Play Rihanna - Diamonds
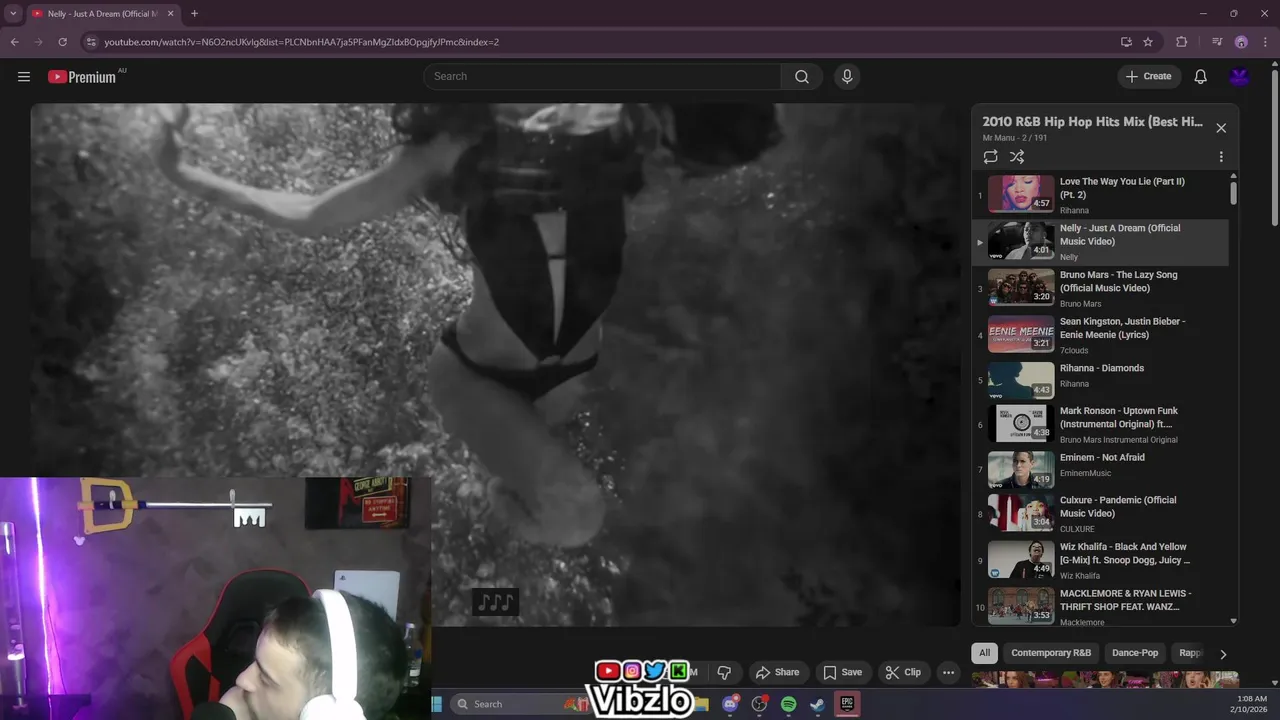The image size is (1280, 720). coord(1100,380)
